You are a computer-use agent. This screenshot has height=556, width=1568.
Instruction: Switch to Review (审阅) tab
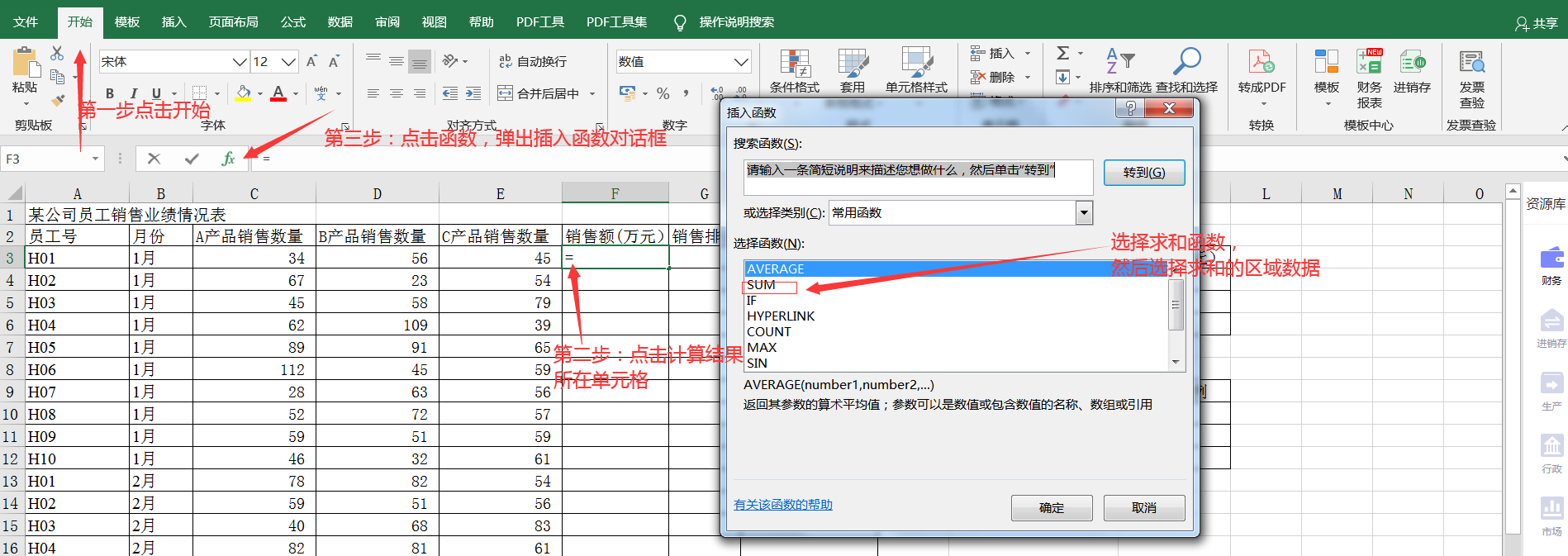point(387,22)
